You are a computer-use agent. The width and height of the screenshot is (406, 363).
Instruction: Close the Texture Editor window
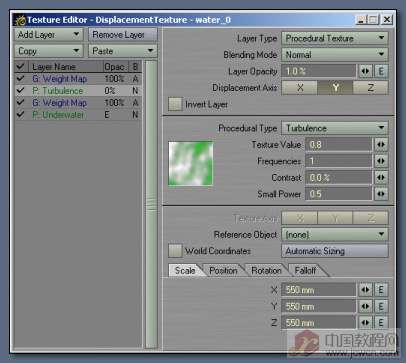click(387, 20)
